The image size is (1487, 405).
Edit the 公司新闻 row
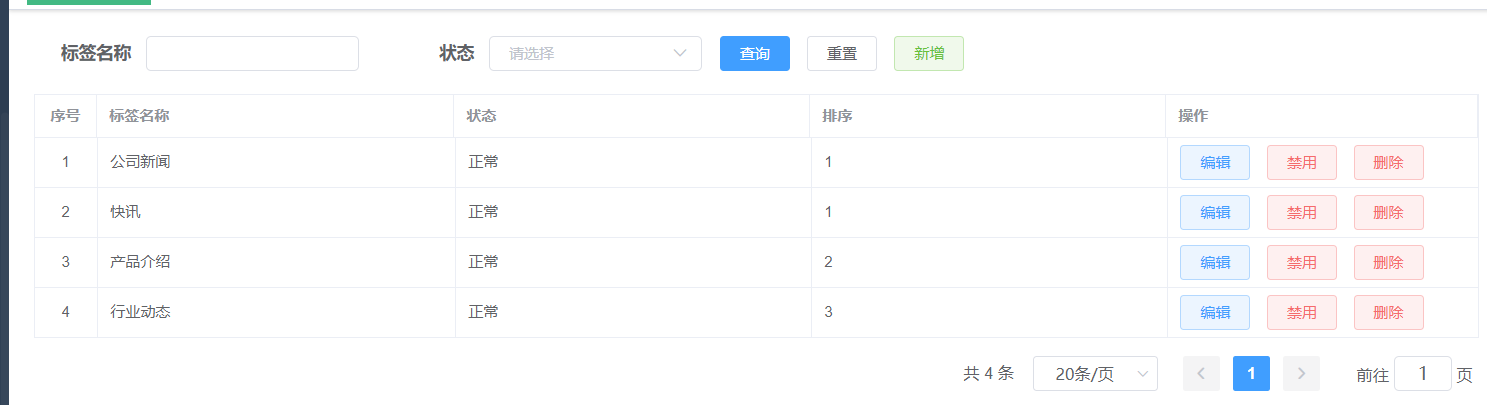(1214, 163)
